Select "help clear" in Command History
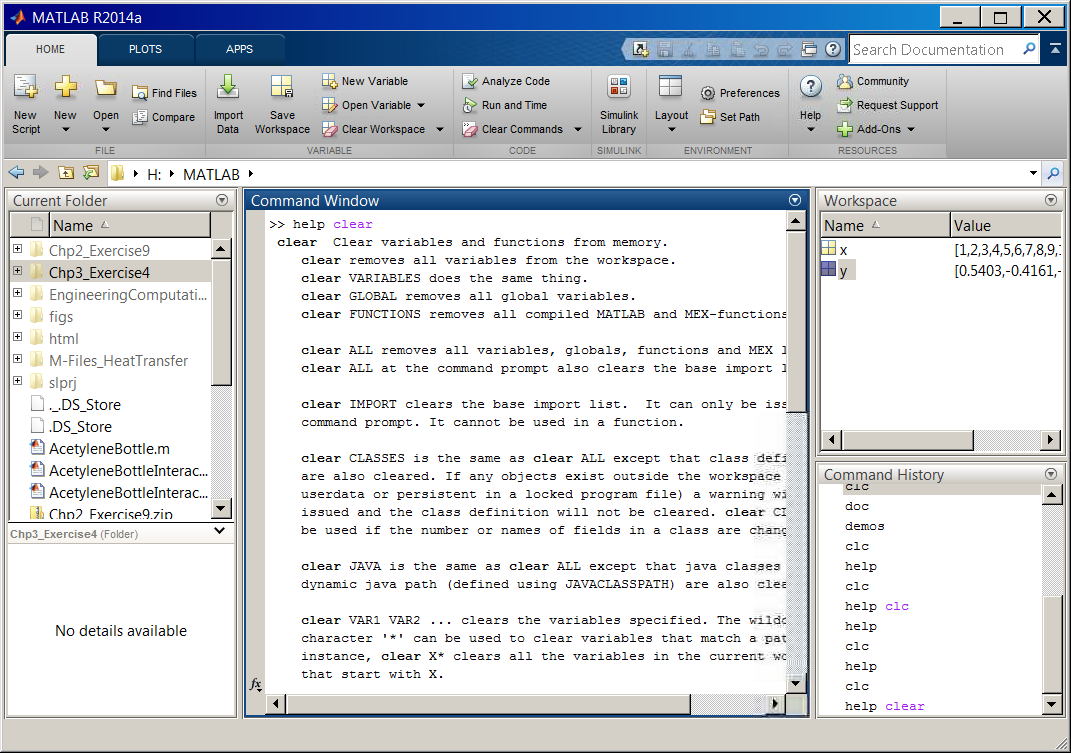This screenshot has height=753, width=1071. [884, 707]
